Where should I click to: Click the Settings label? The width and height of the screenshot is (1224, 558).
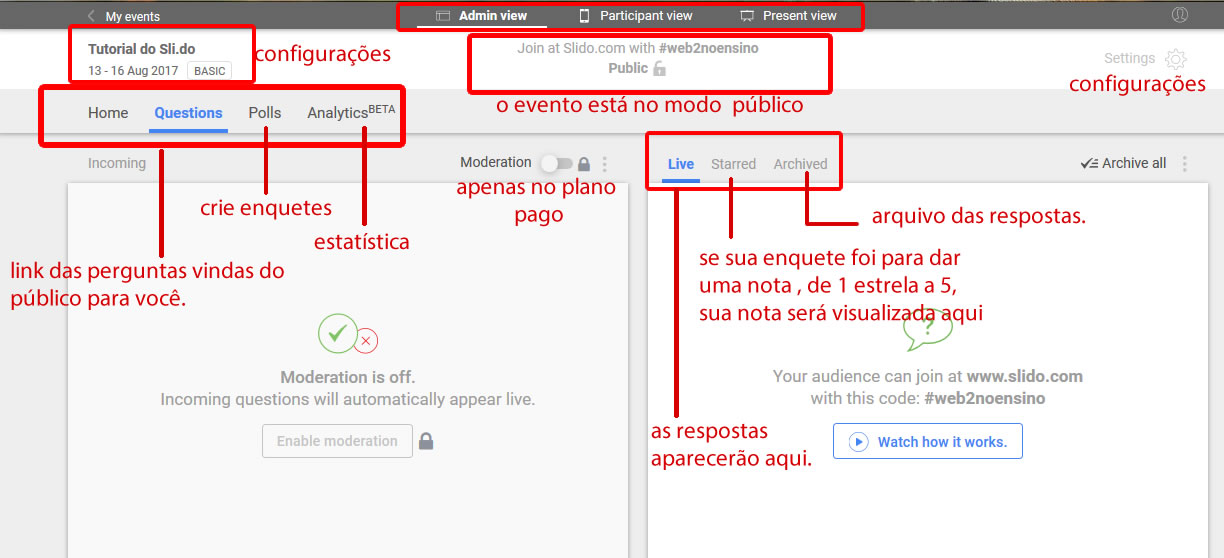pos(1129,59)
